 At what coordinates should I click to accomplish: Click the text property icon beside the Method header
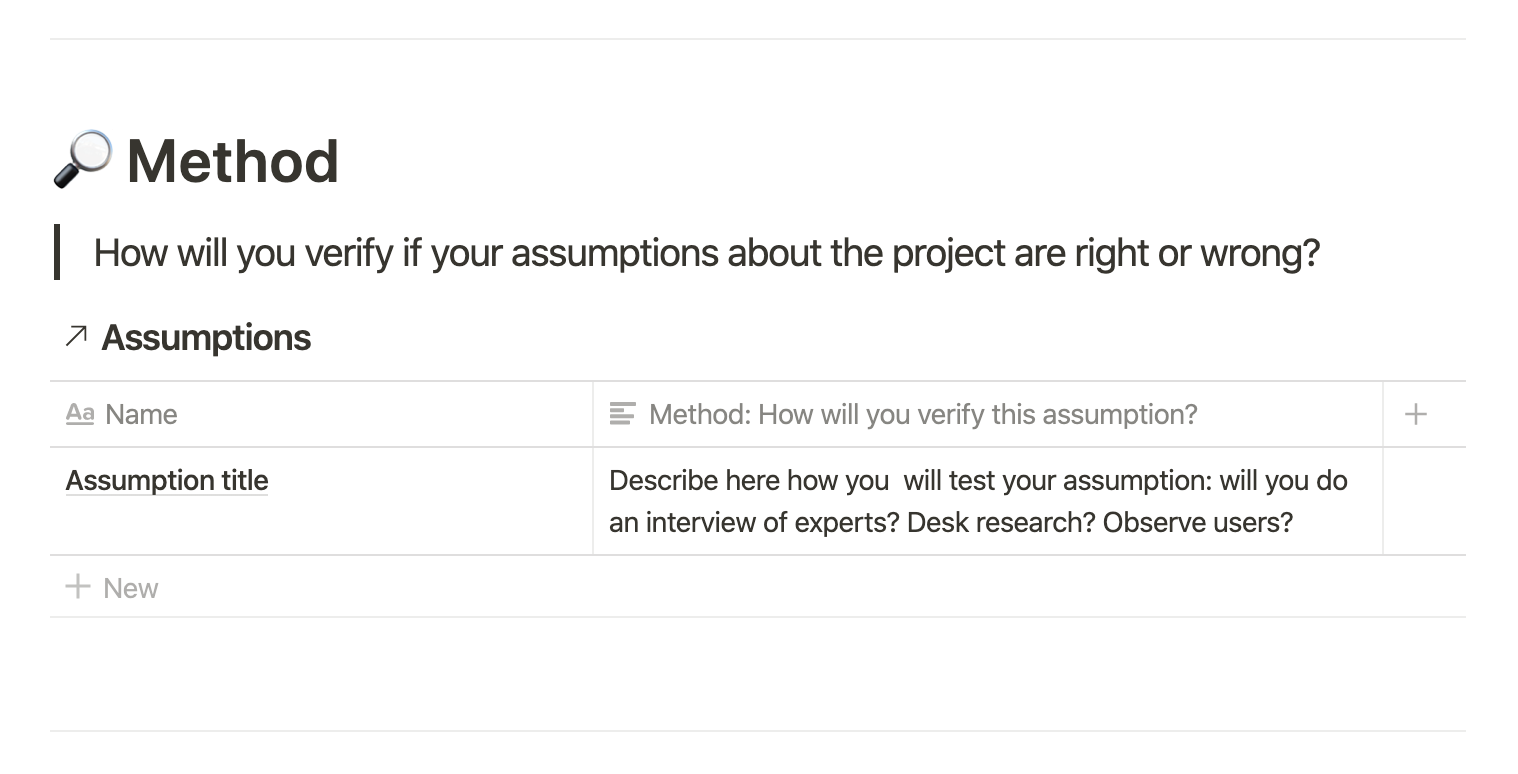pos(623,413)
